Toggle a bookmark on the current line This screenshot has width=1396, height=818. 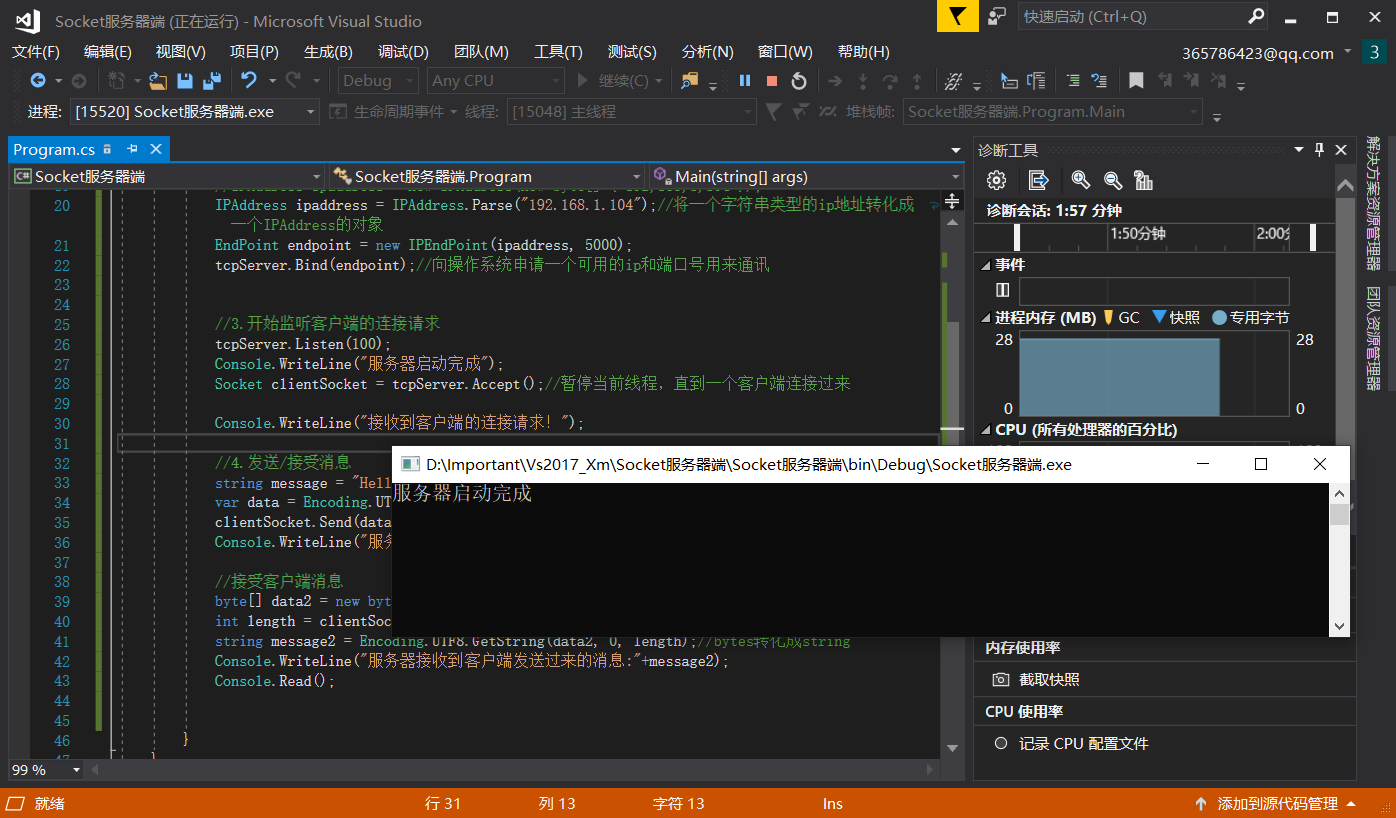[x=1136, y=81]
